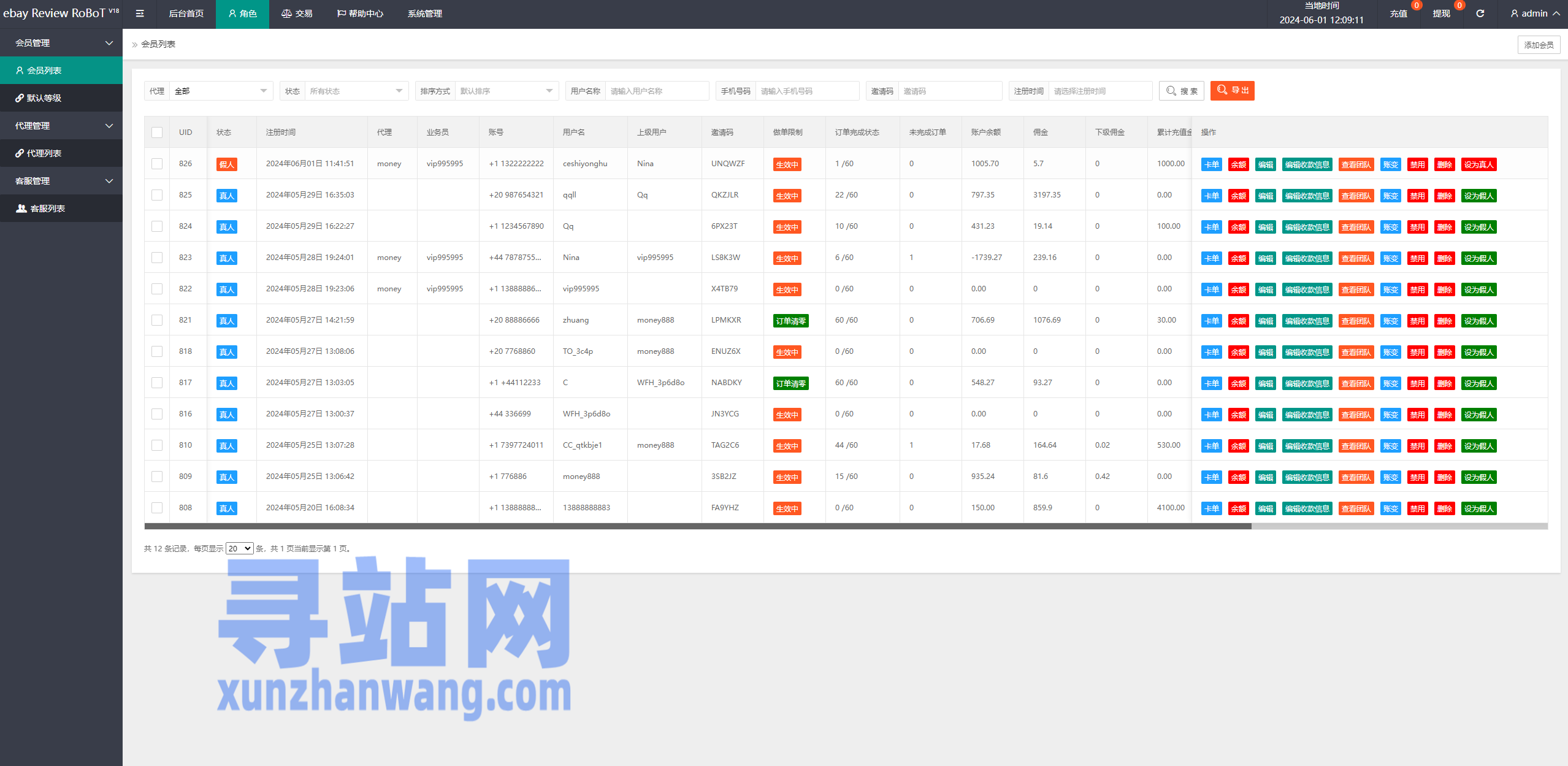Click the 搜索 search button
Image resolution: width=1568 pixels, height=766 pixels.
click(1181, 91)
